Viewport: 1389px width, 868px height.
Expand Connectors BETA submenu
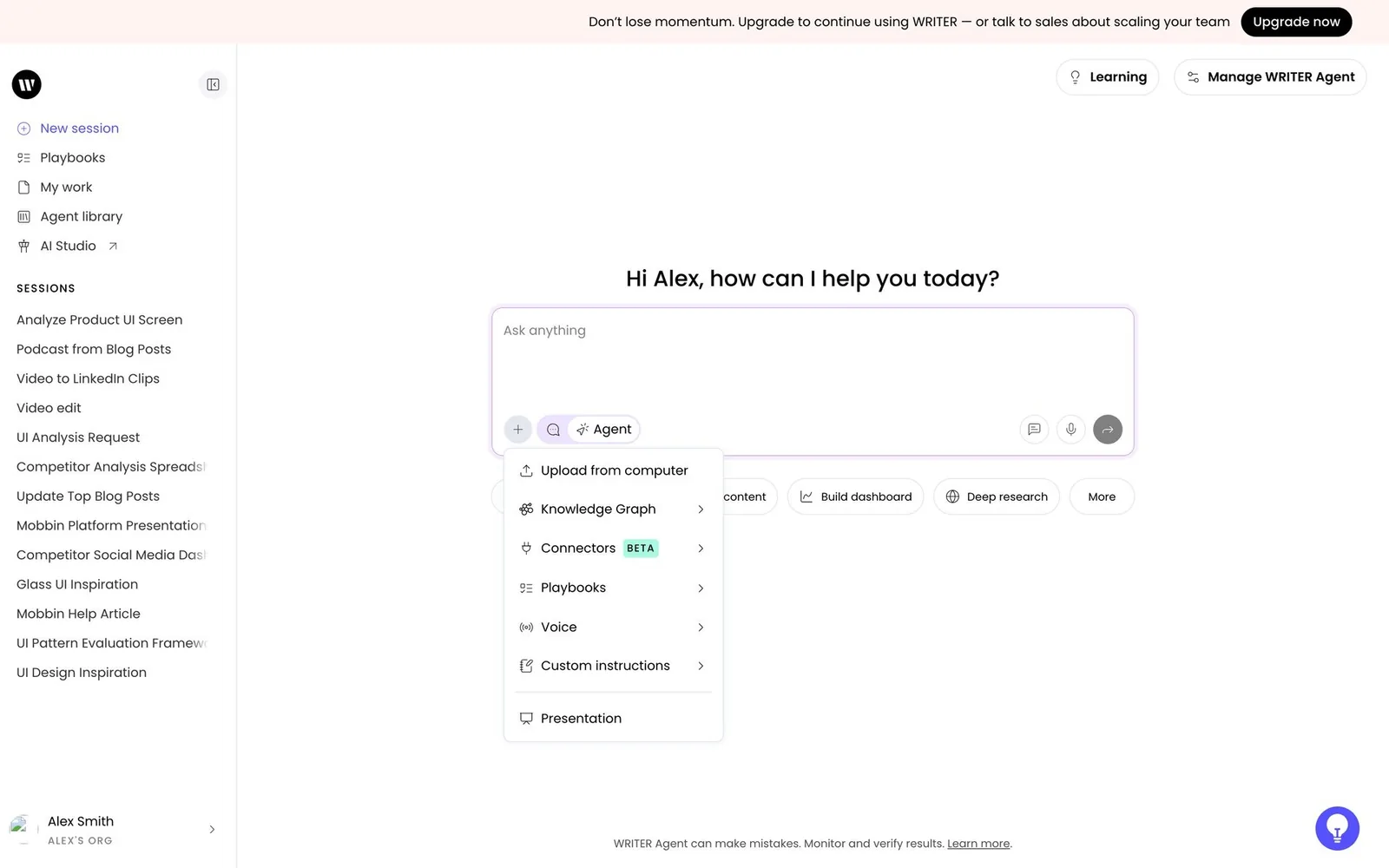(x=613, y=548)
